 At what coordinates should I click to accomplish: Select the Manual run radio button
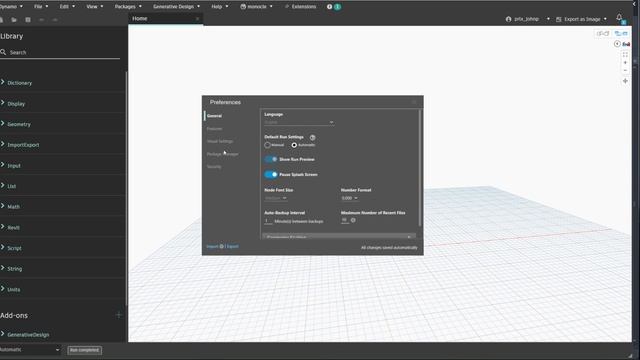click(267, 145)
